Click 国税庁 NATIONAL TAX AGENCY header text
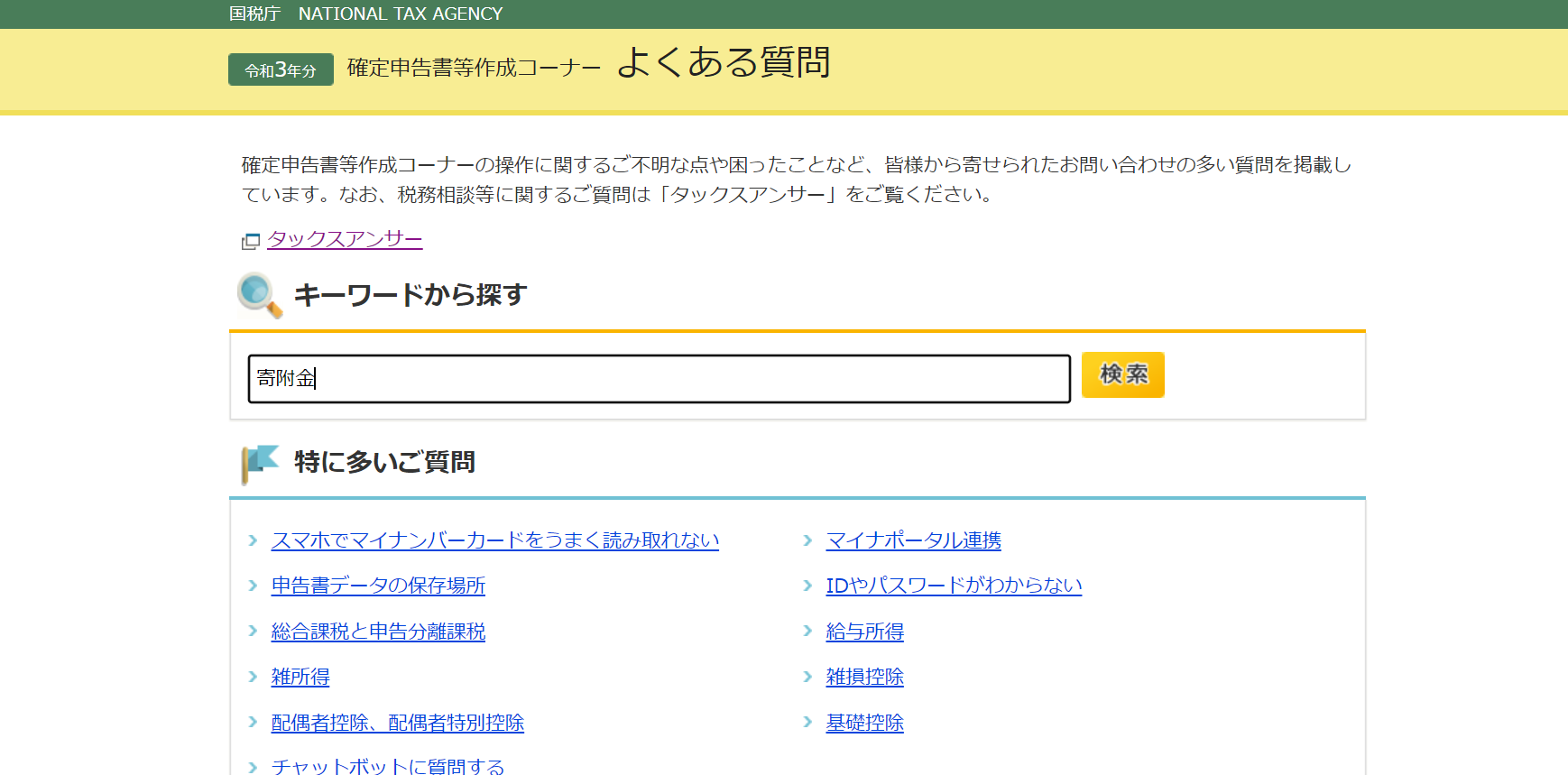Screen dimensions: 1568x775 pyautogui.click(x=365, y=14)
